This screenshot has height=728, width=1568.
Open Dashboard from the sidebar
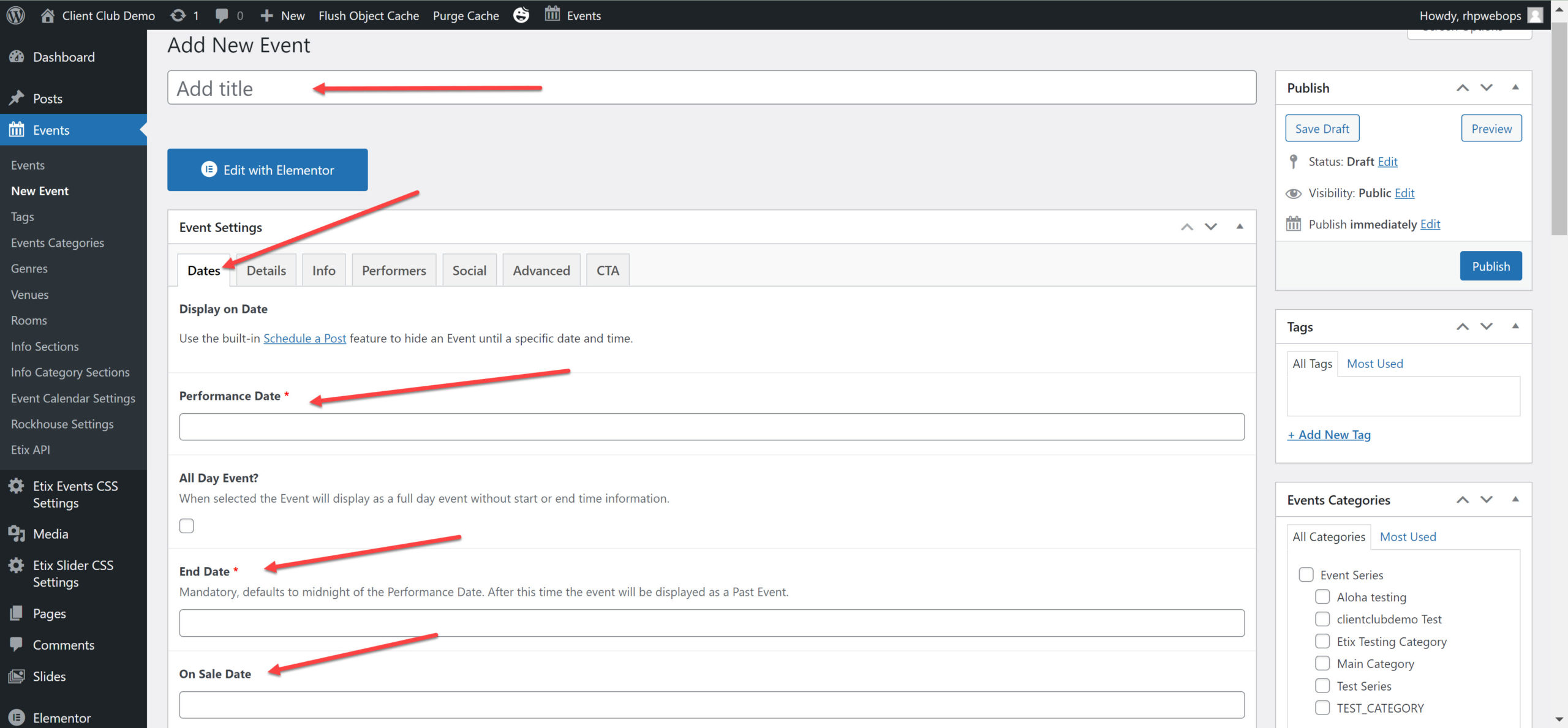(x=64, y=57)
